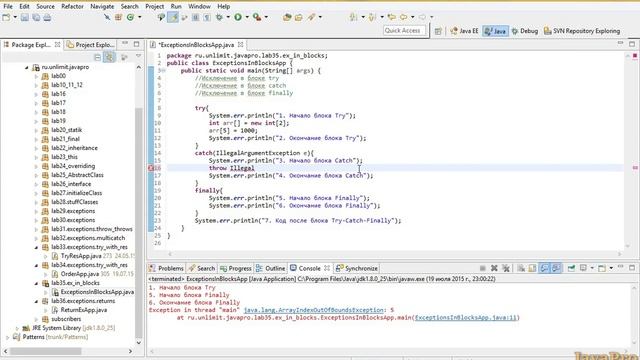Click the Pin Console icon

[571, 268]
